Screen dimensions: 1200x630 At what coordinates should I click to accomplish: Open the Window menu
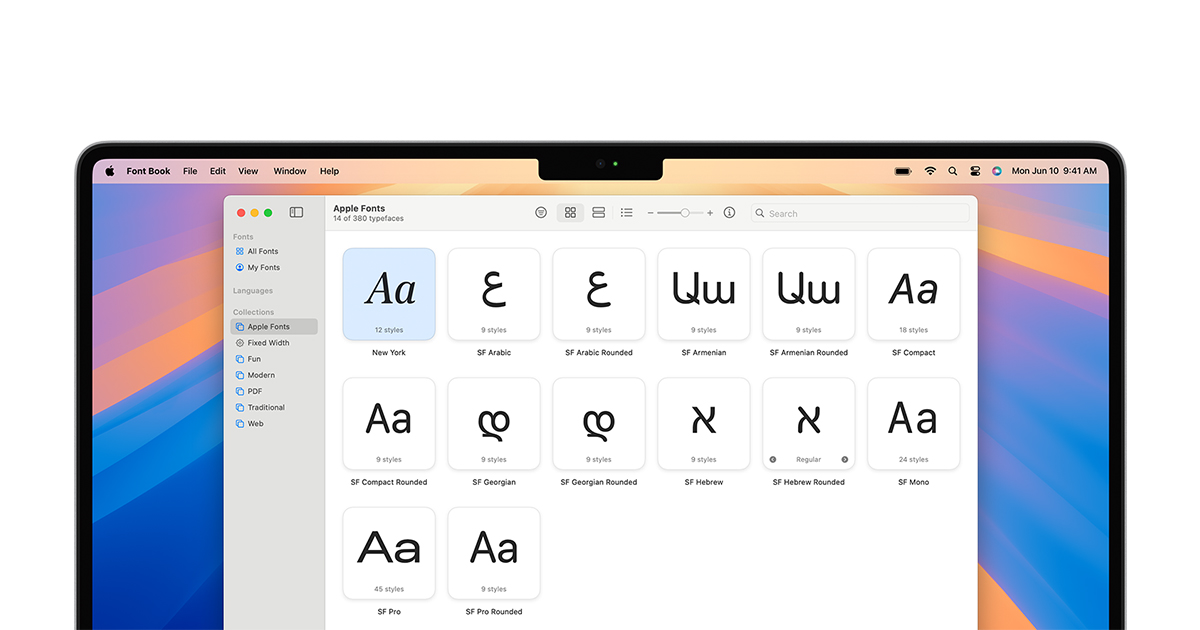(x=290, y=171)
